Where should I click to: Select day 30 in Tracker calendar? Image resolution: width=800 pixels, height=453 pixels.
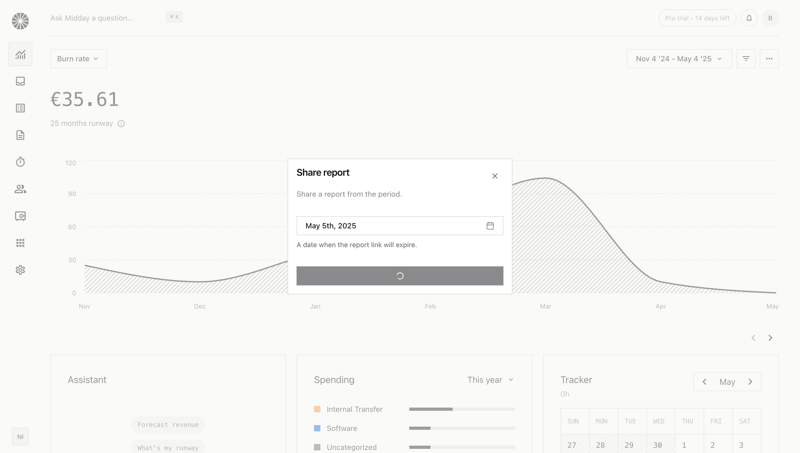pyautogui.click(x=661, y=444)
